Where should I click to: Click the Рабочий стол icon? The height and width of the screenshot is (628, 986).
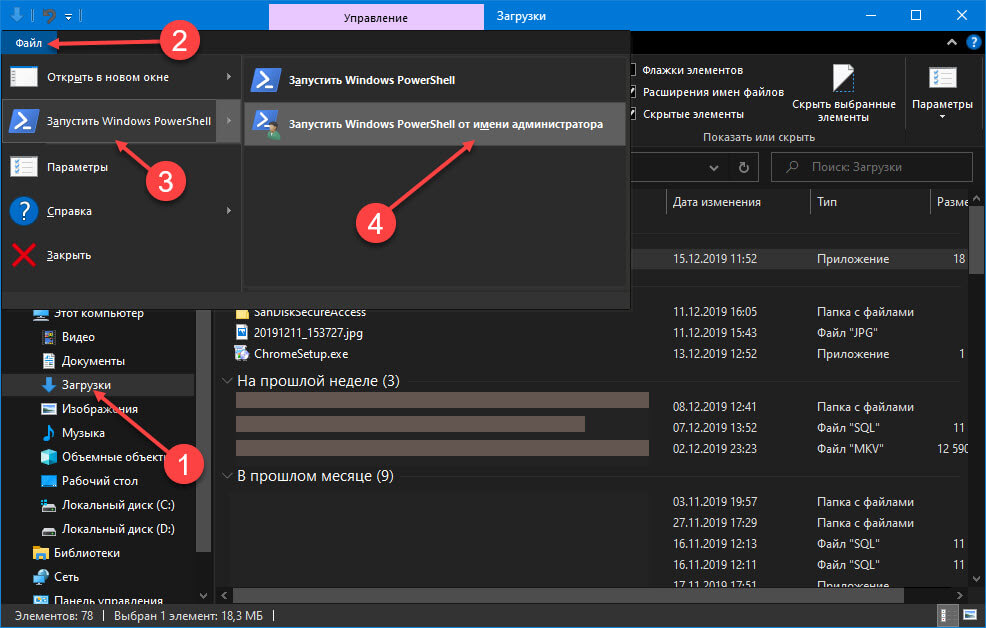point(48,481)
